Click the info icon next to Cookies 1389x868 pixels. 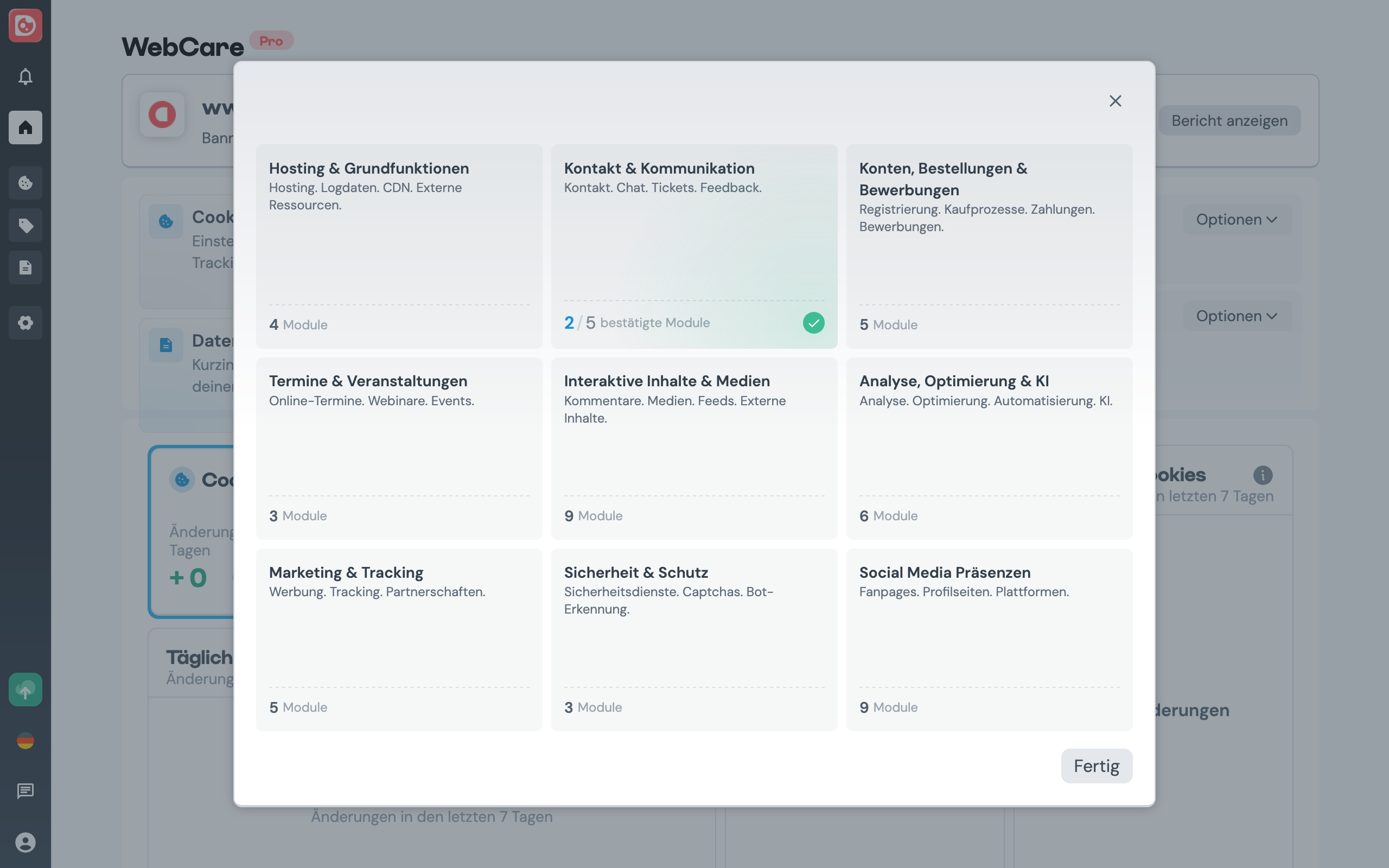point(1262,475)
